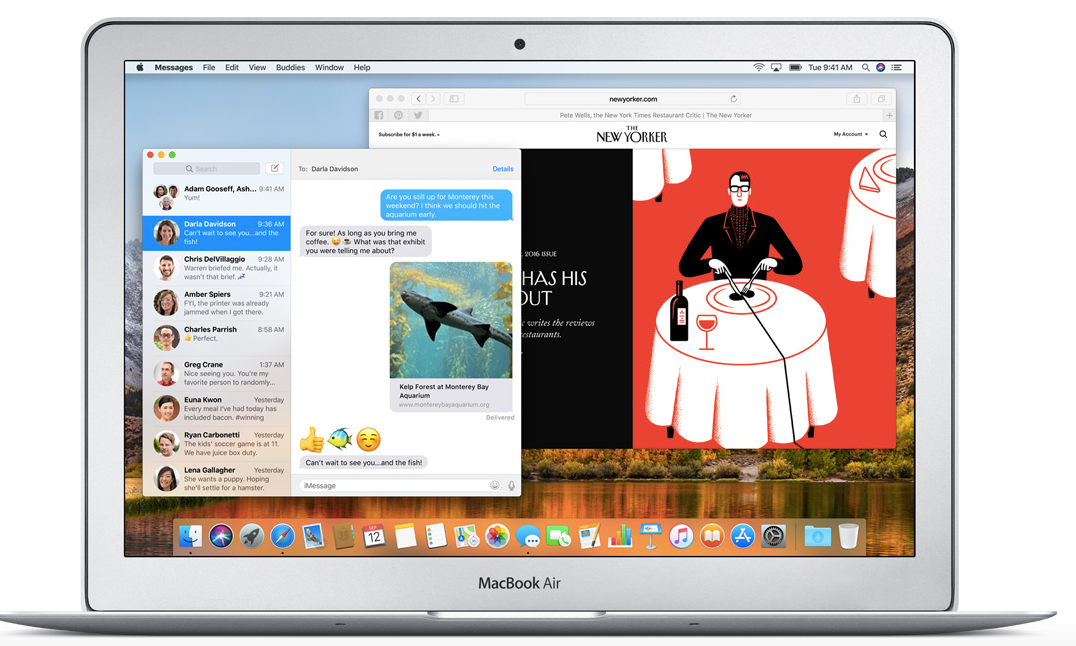Open the emoji picker in iMessage field
The image size is (1076, 646).
(x=494, y=486)
